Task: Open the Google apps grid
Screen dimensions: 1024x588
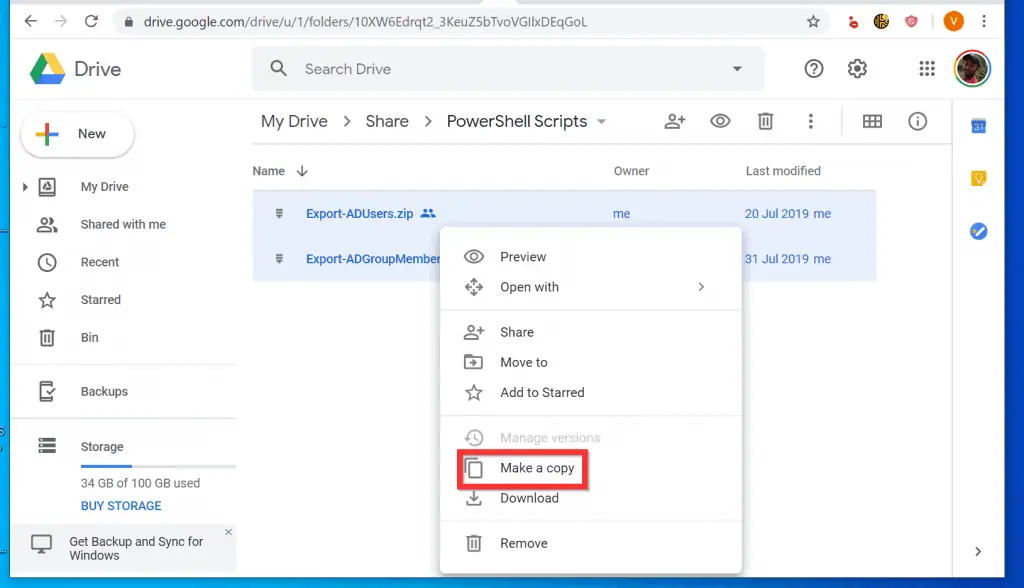Action: (926, 68)
